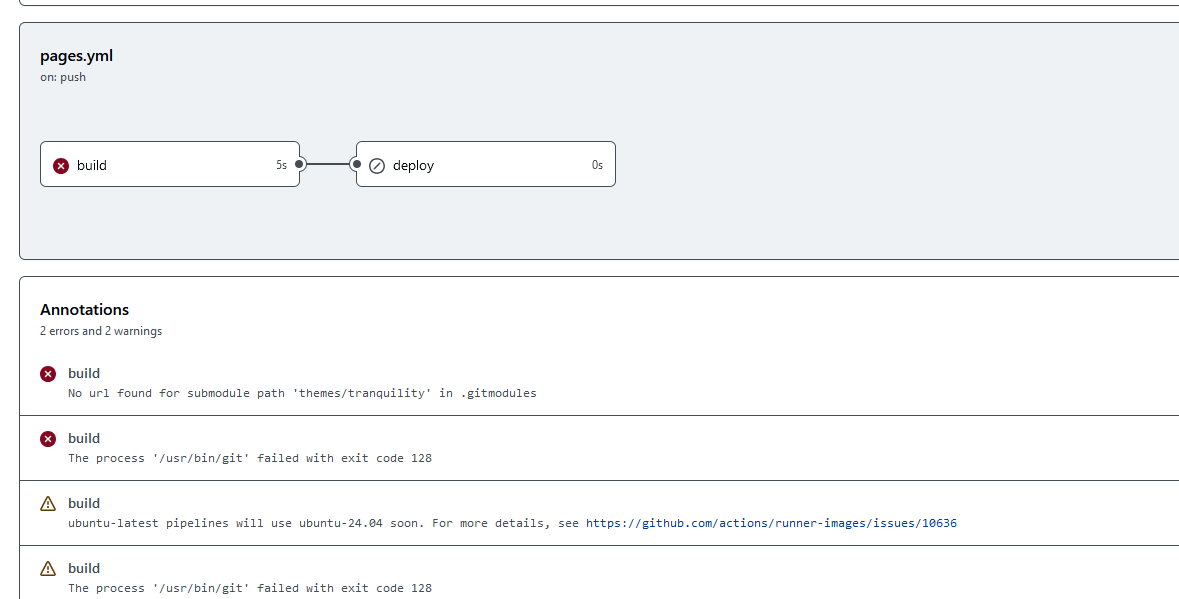This screenshot has height=599, width=1179.
Task: Open the deploy job in workflow graph
Action: pos(486,164)
